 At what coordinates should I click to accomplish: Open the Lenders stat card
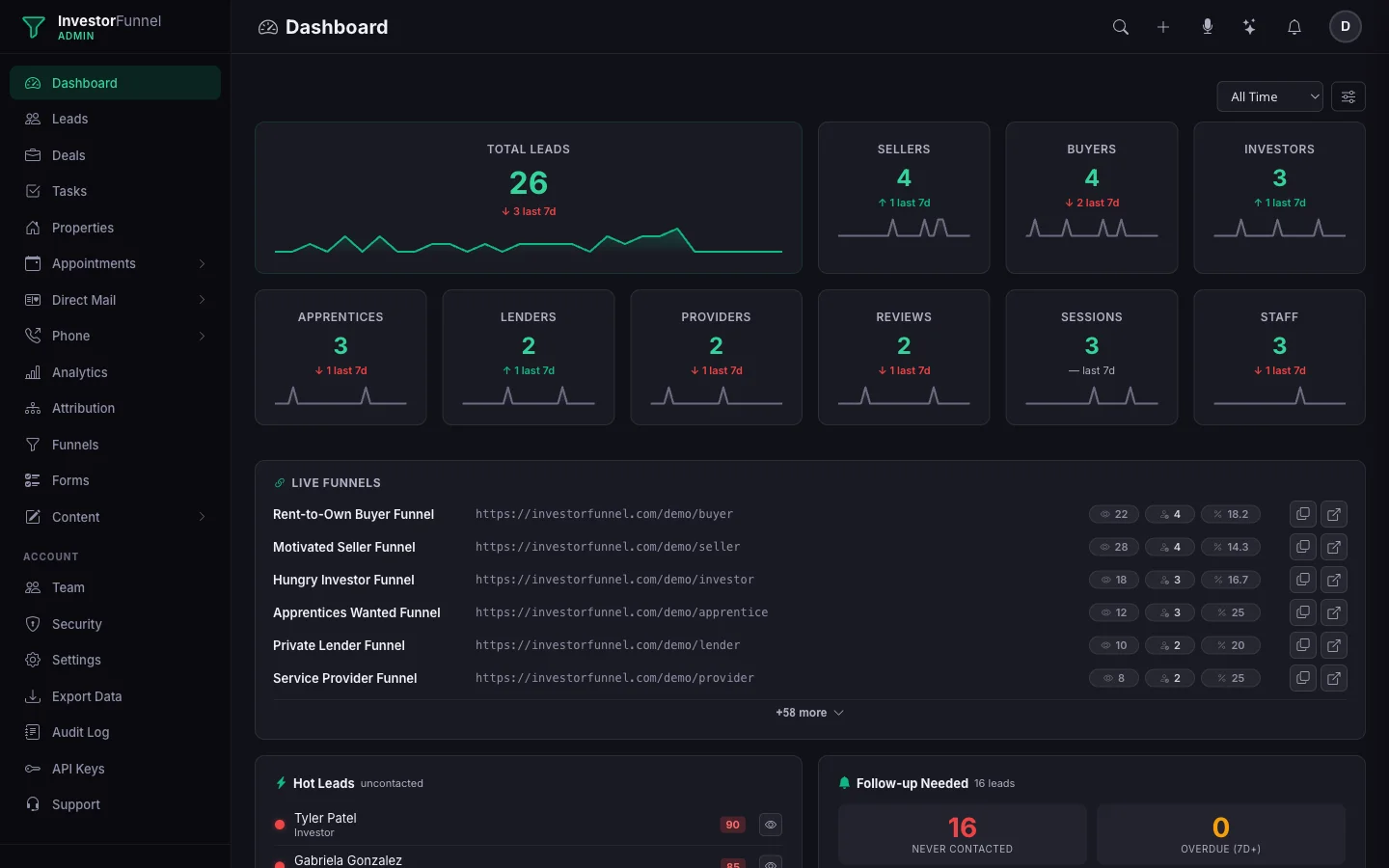(529, 357)
